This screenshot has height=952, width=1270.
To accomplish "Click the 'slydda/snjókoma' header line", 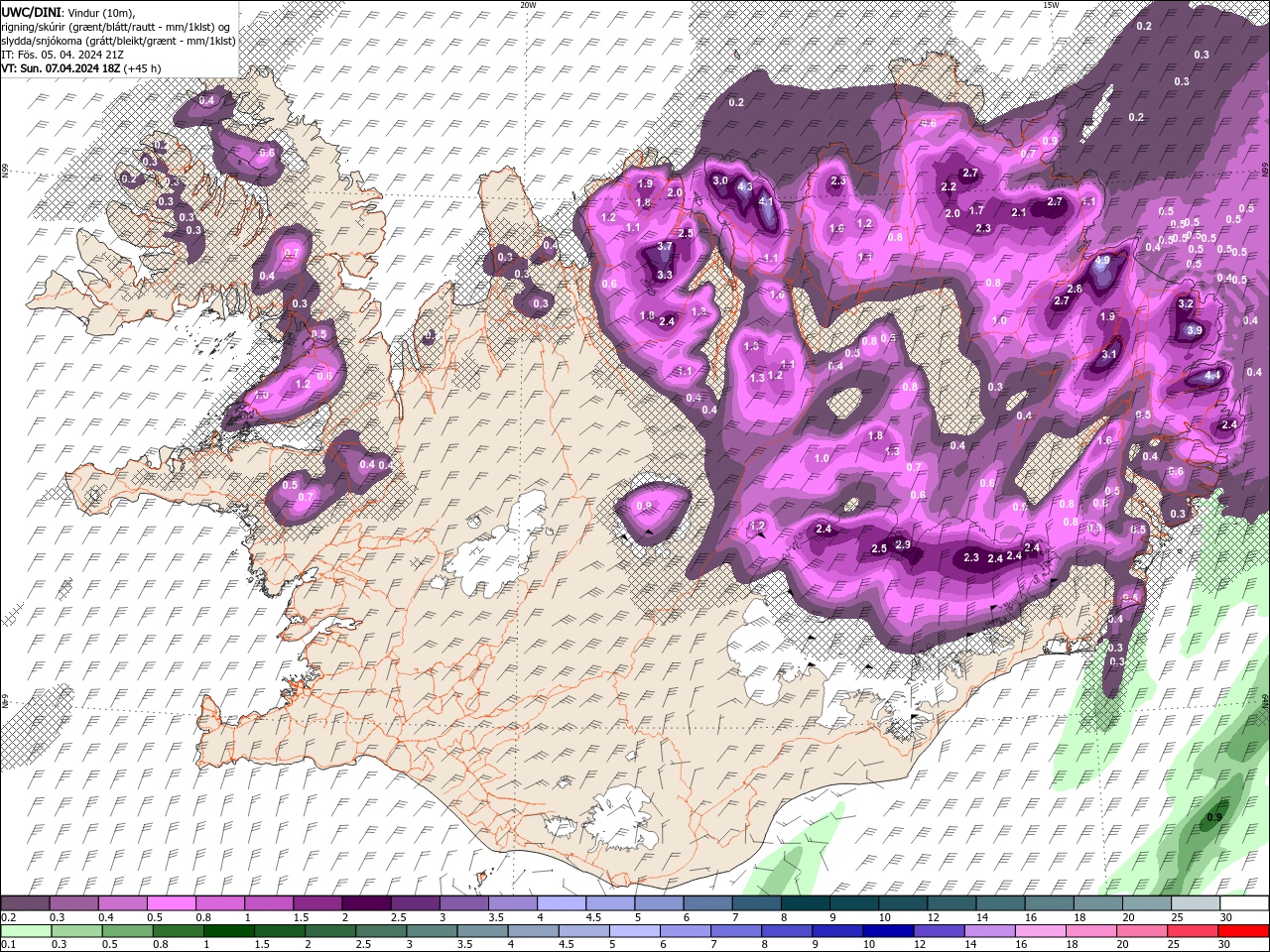I will [118, 41].
